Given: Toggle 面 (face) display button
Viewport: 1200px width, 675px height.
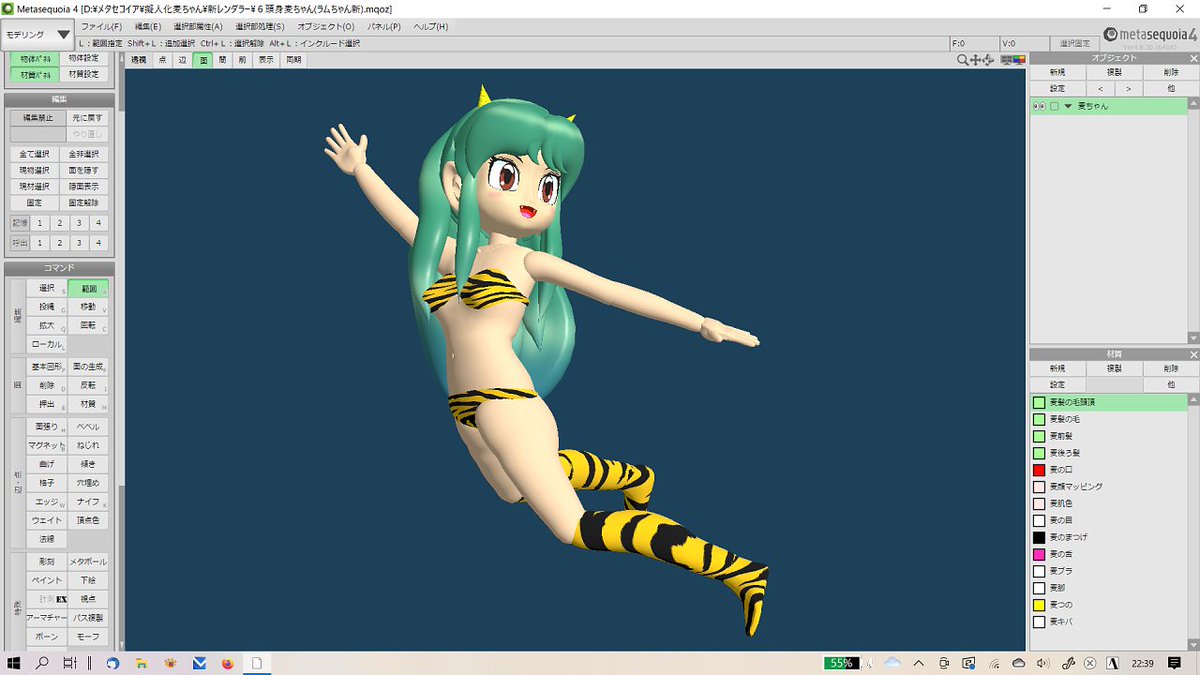Looking at the screenshot, I should [203, 60].
